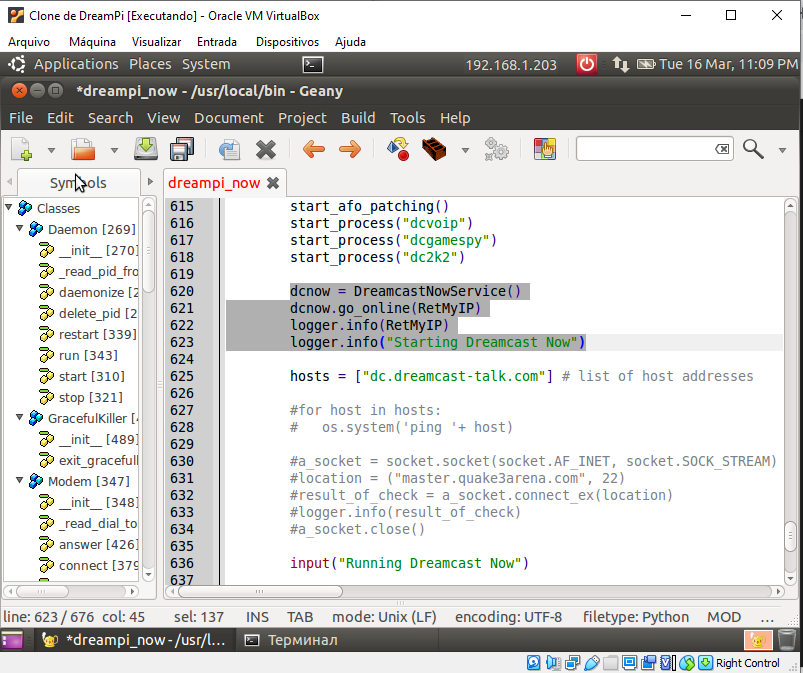This screenshot has height=673, width=803.
Task: Navigate back with orange left arrow
Action: coord(314,149)
